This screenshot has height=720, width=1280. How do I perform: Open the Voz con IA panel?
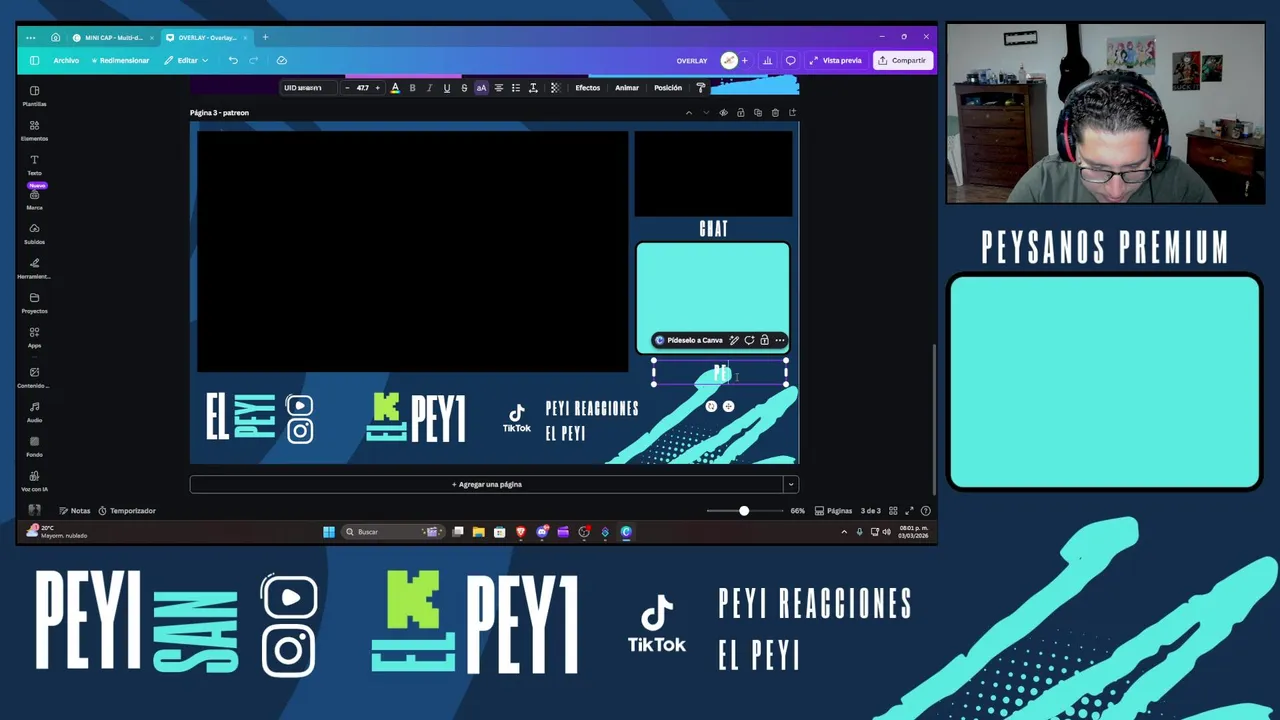[x=34, y=481]
